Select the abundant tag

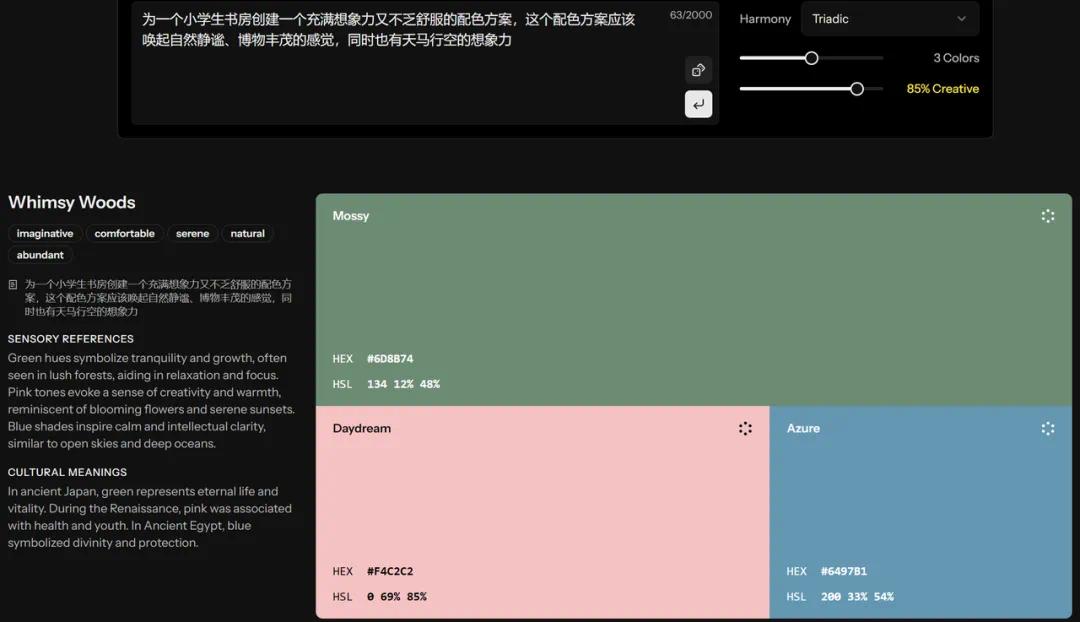(x=40, y=254)
